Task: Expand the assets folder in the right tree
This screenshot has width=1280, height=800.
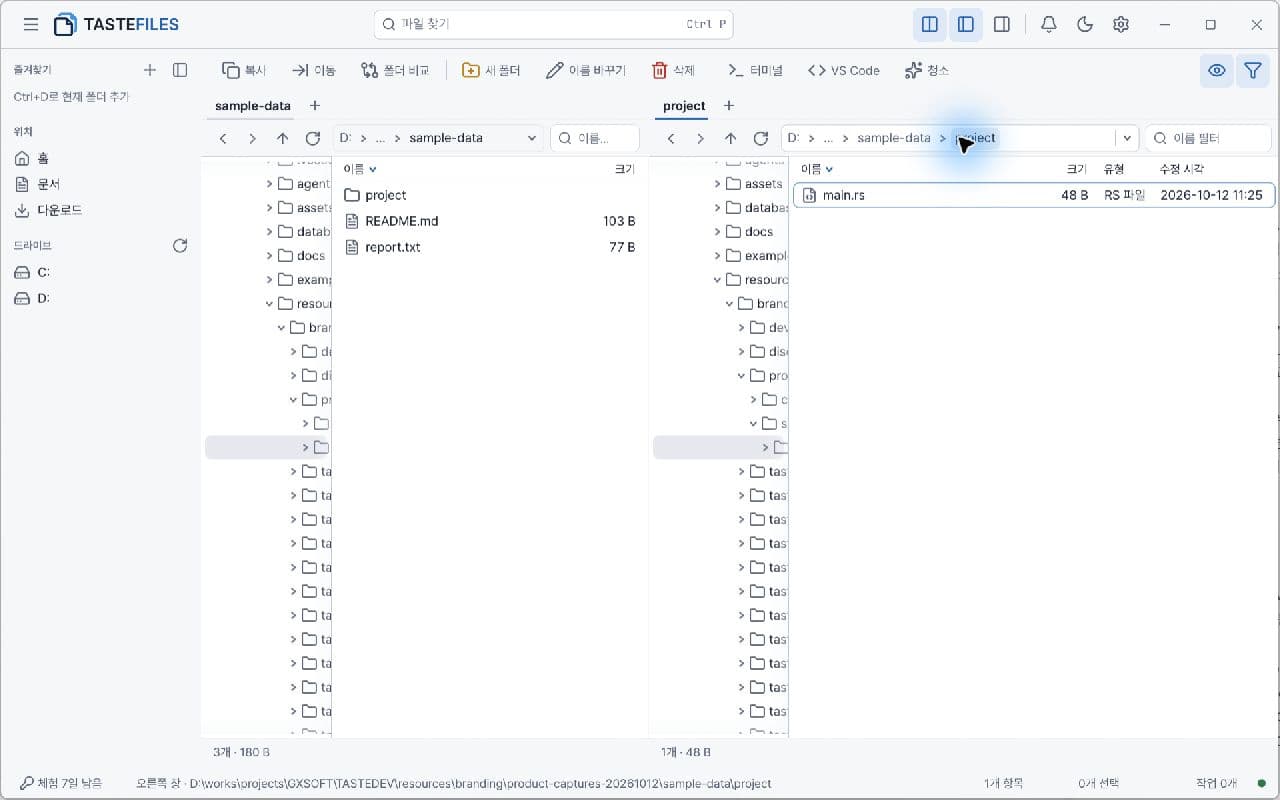Action: point(718,184)
